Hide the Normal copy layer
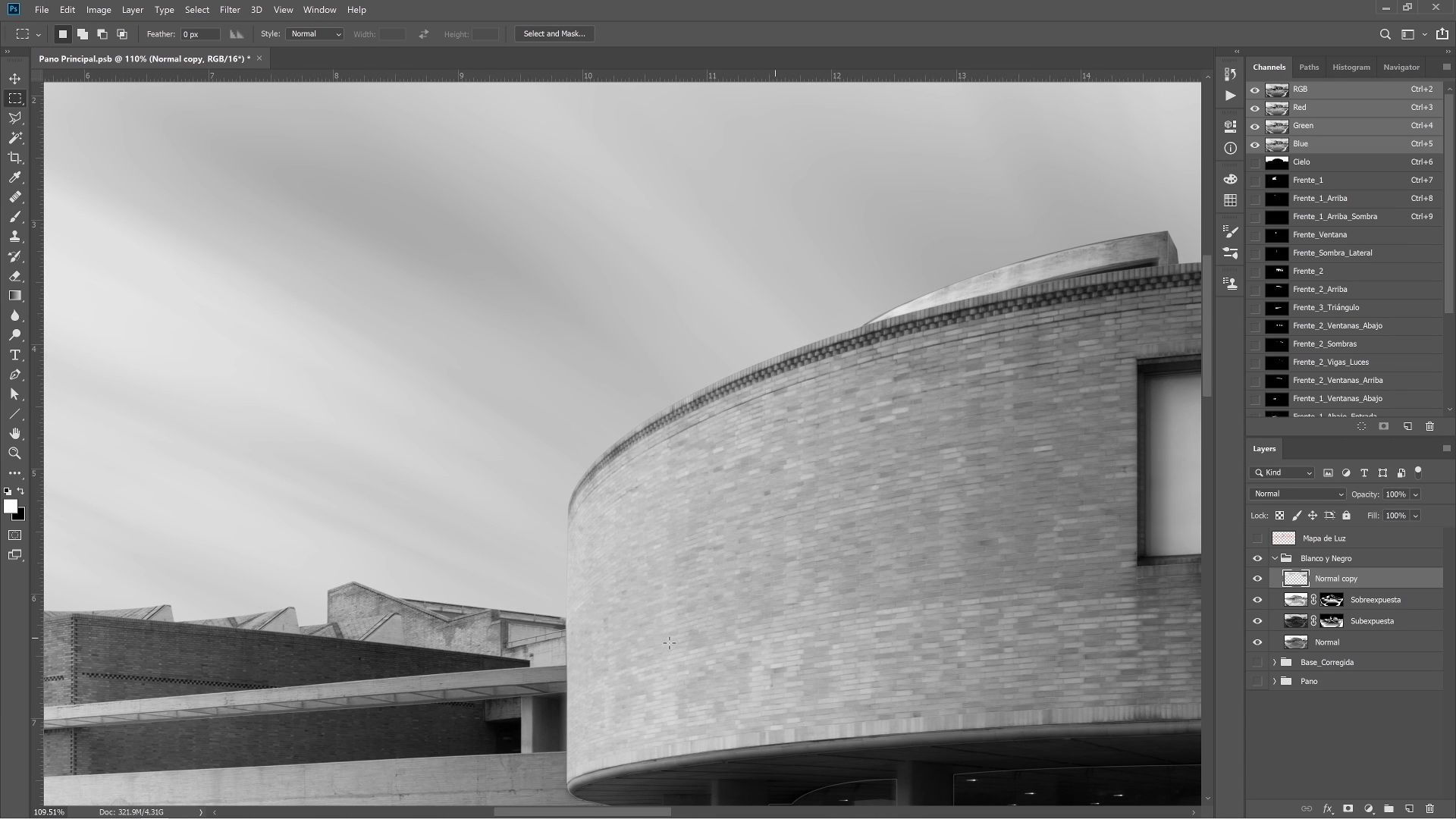 (1257, 579)
